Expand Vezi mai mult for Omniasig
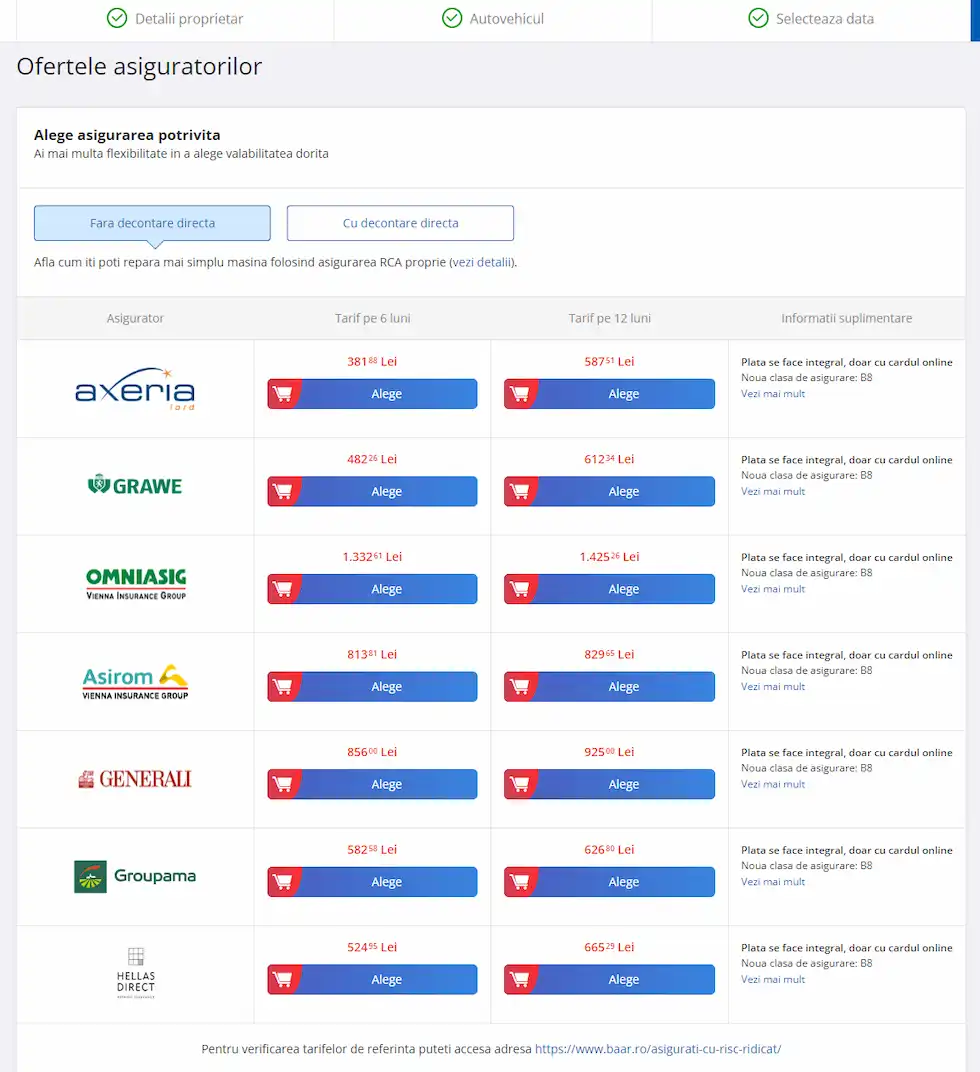The height and width of the screenshot is (1072, 980). click(x=773, y=589)
